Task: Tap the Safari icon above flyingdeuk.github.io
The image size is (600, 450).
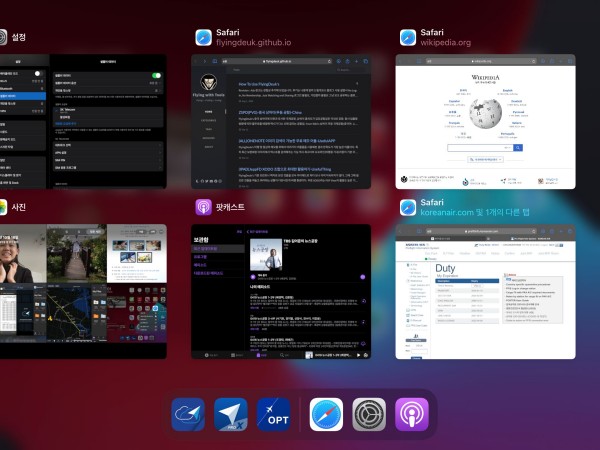Action: pos(203,38)
